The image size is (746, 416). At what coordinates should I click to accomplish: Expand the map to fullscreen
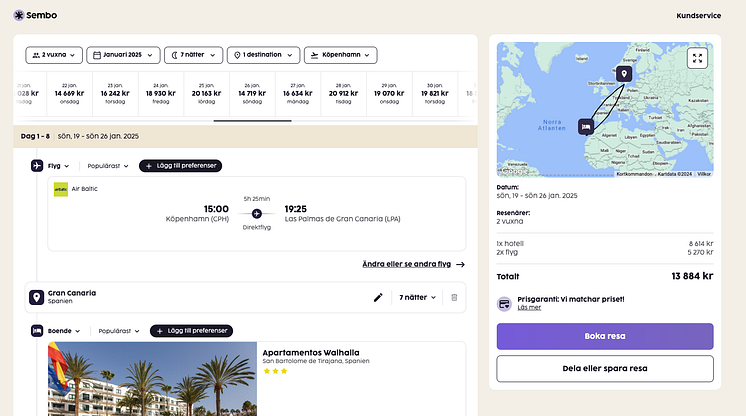(697, 58)
